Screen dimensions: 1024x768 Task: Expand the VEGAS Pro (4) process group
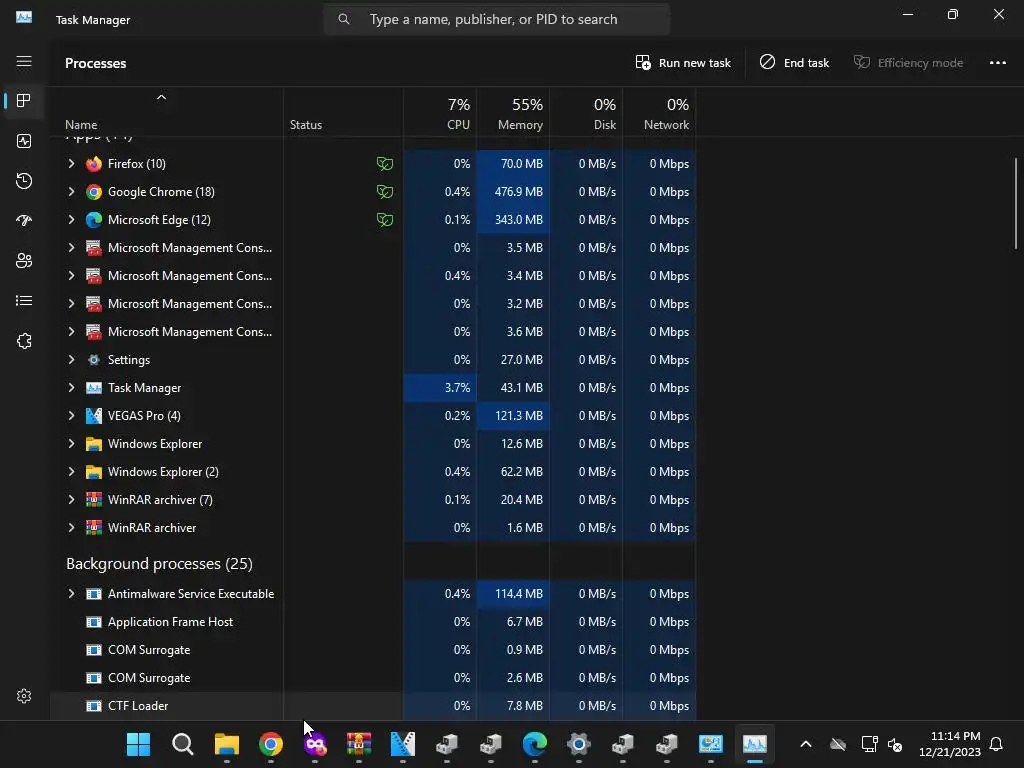(x=71, y=416)
